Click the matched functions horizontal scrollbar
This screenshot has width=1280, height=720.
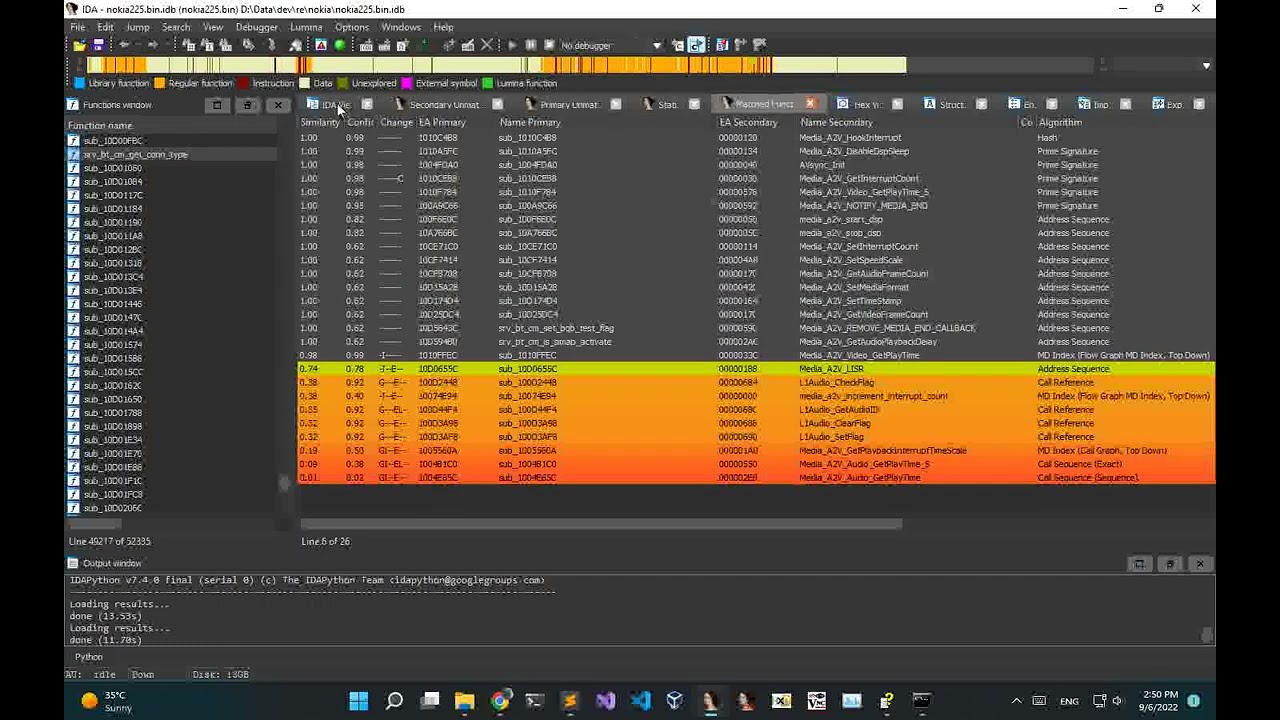click(x=601, y=524)
